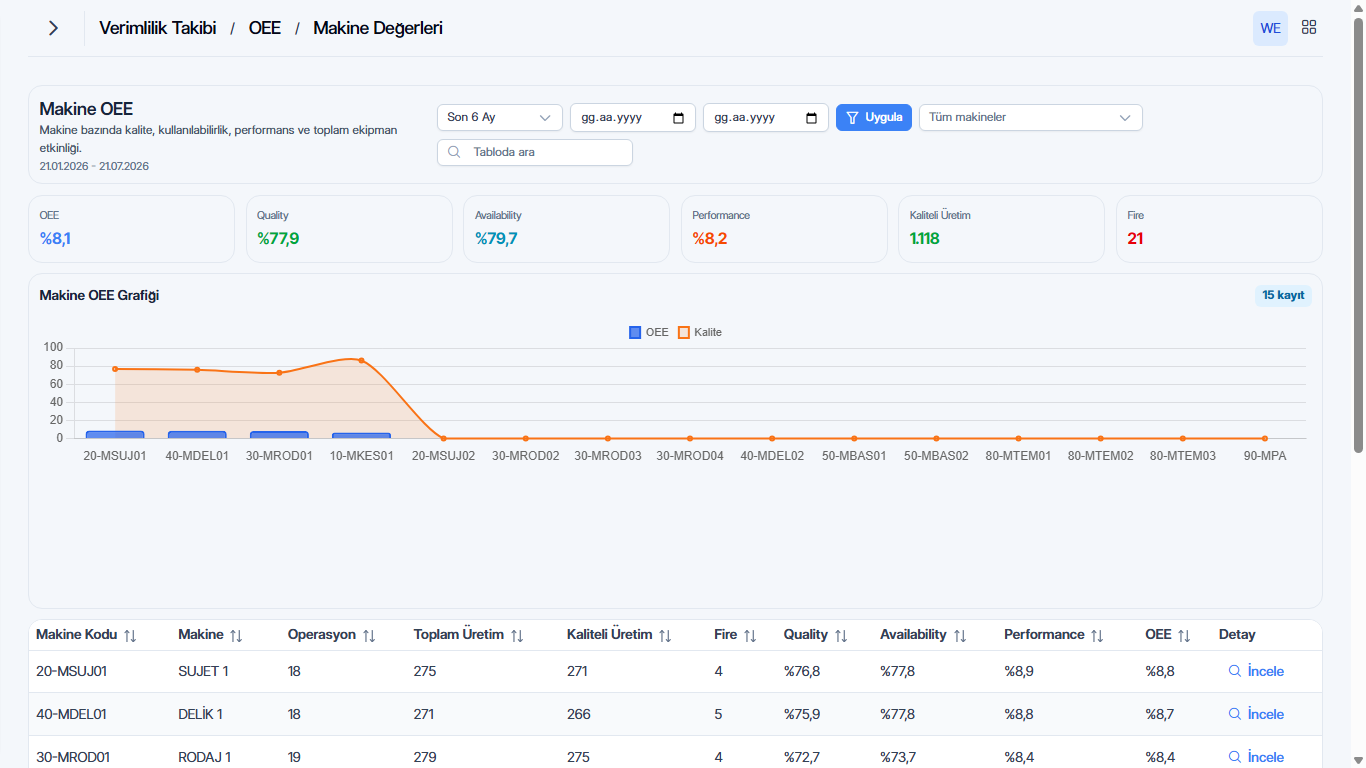The height and width of the screenshot is (768, 1366).
Task: Sort table by Toplam Üretim arrows
Action: [517, 635]
